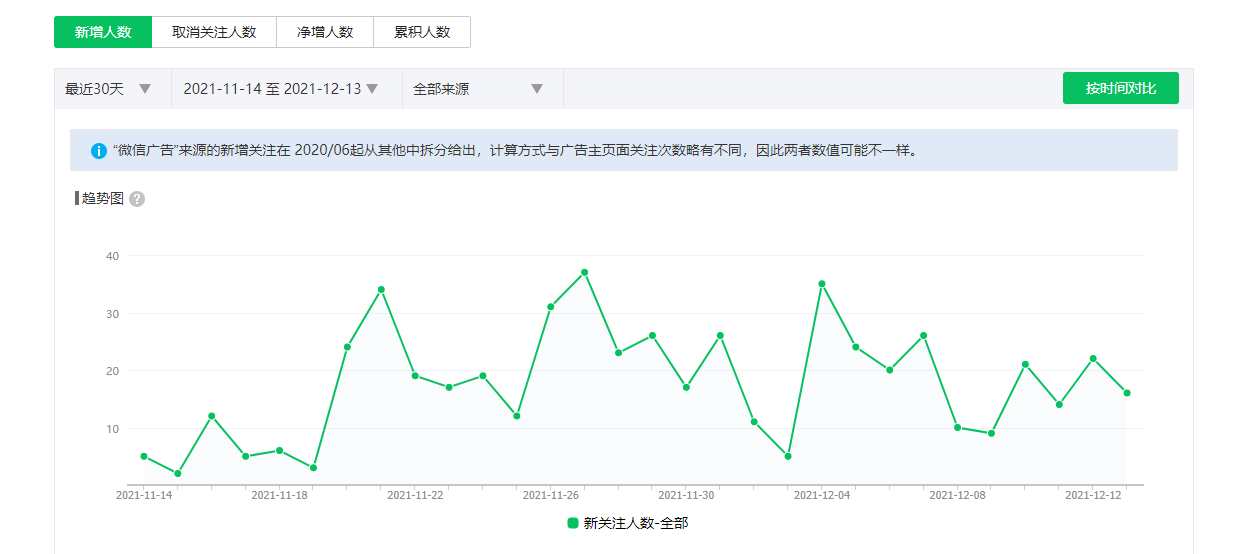Click the 2021-11-22 label on the x-axis

(415, 495)
